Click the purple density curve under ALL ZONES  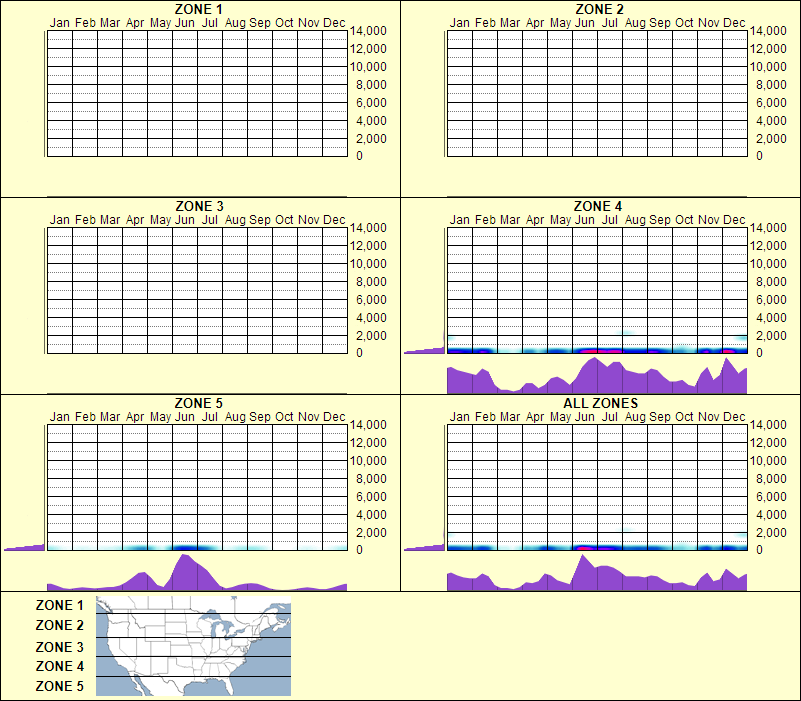(598, 577)
